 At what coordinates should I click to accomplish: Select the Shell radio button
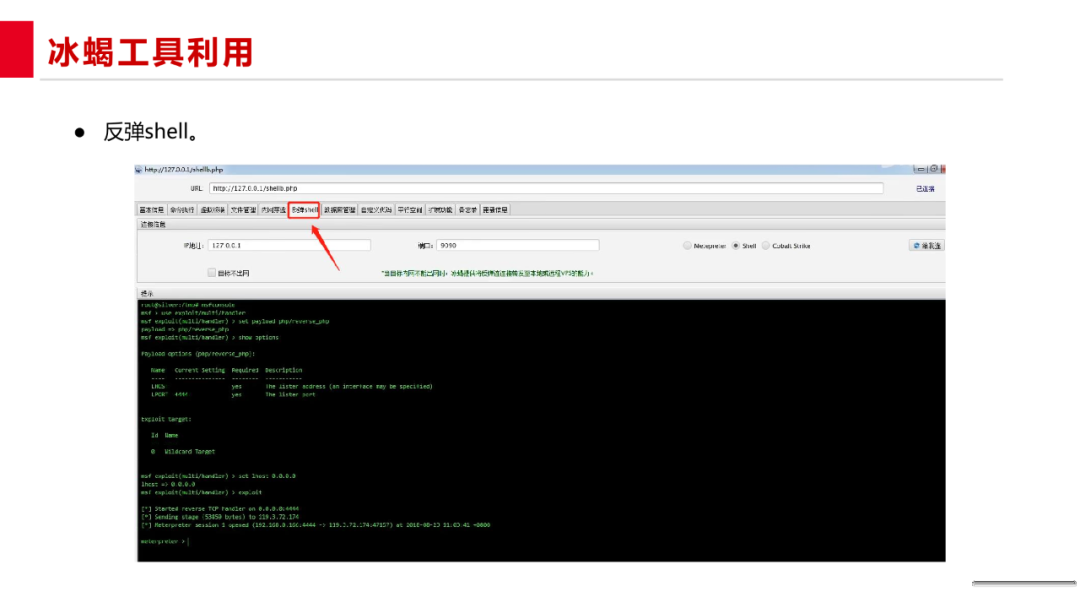736,246
